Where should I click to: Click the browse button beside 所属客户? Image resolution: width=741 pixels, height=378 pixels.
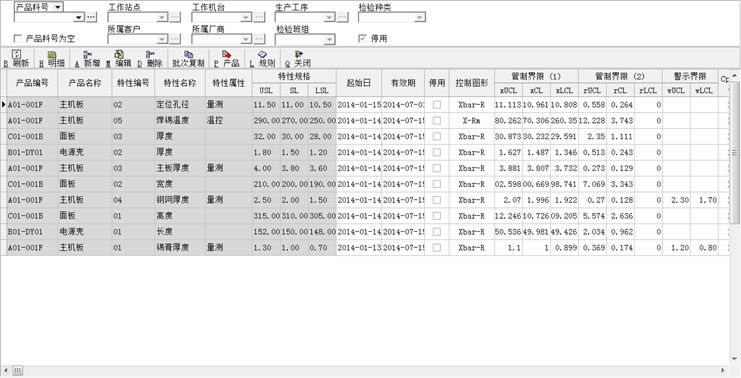[174, 39]
